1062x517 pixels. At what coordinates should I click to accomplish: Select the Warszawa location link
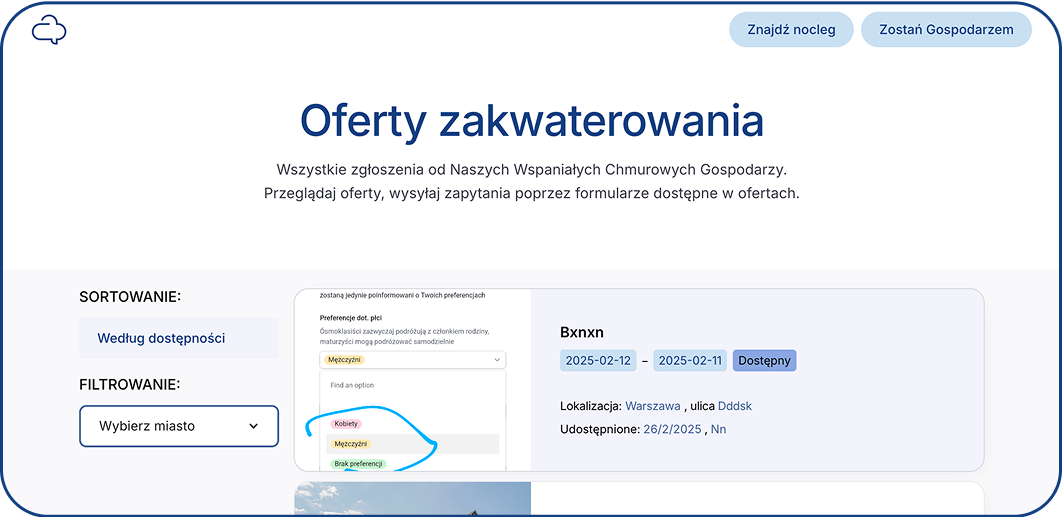(653, 406)
